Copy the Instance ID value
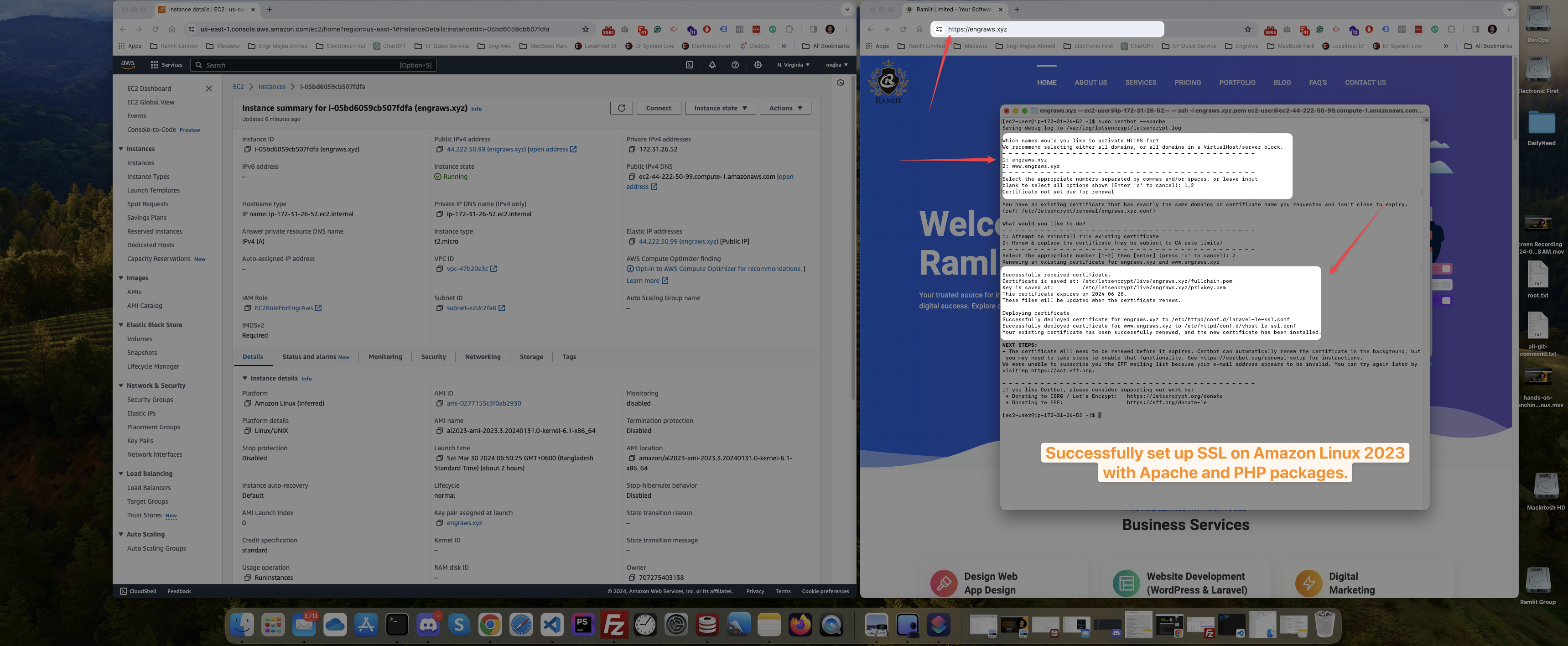This screenshot has height=646, width=1568. 247,149
